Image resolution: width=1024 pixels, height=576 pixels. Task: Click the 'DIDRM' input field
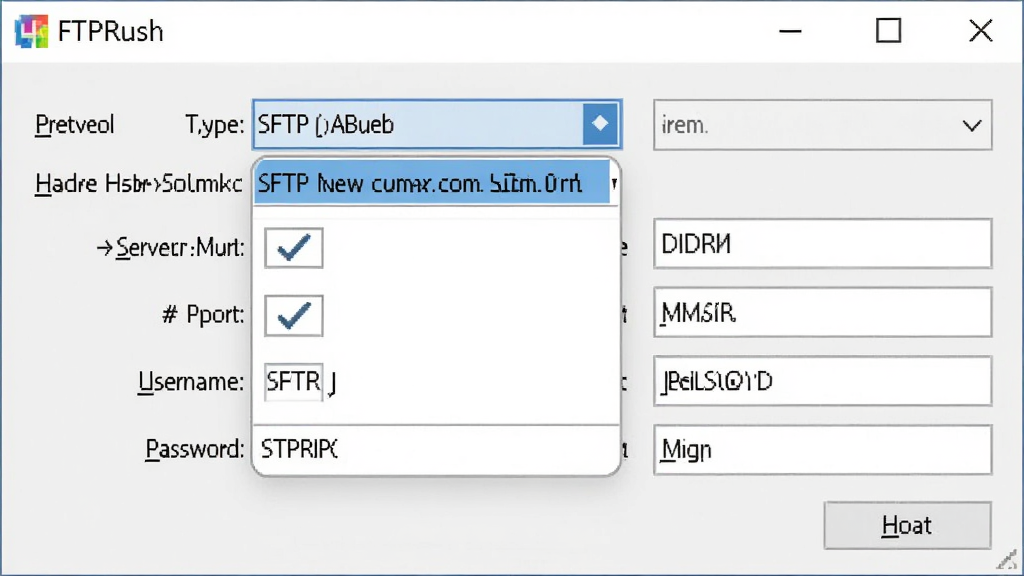pyautogui.click(x=822, y=244)
